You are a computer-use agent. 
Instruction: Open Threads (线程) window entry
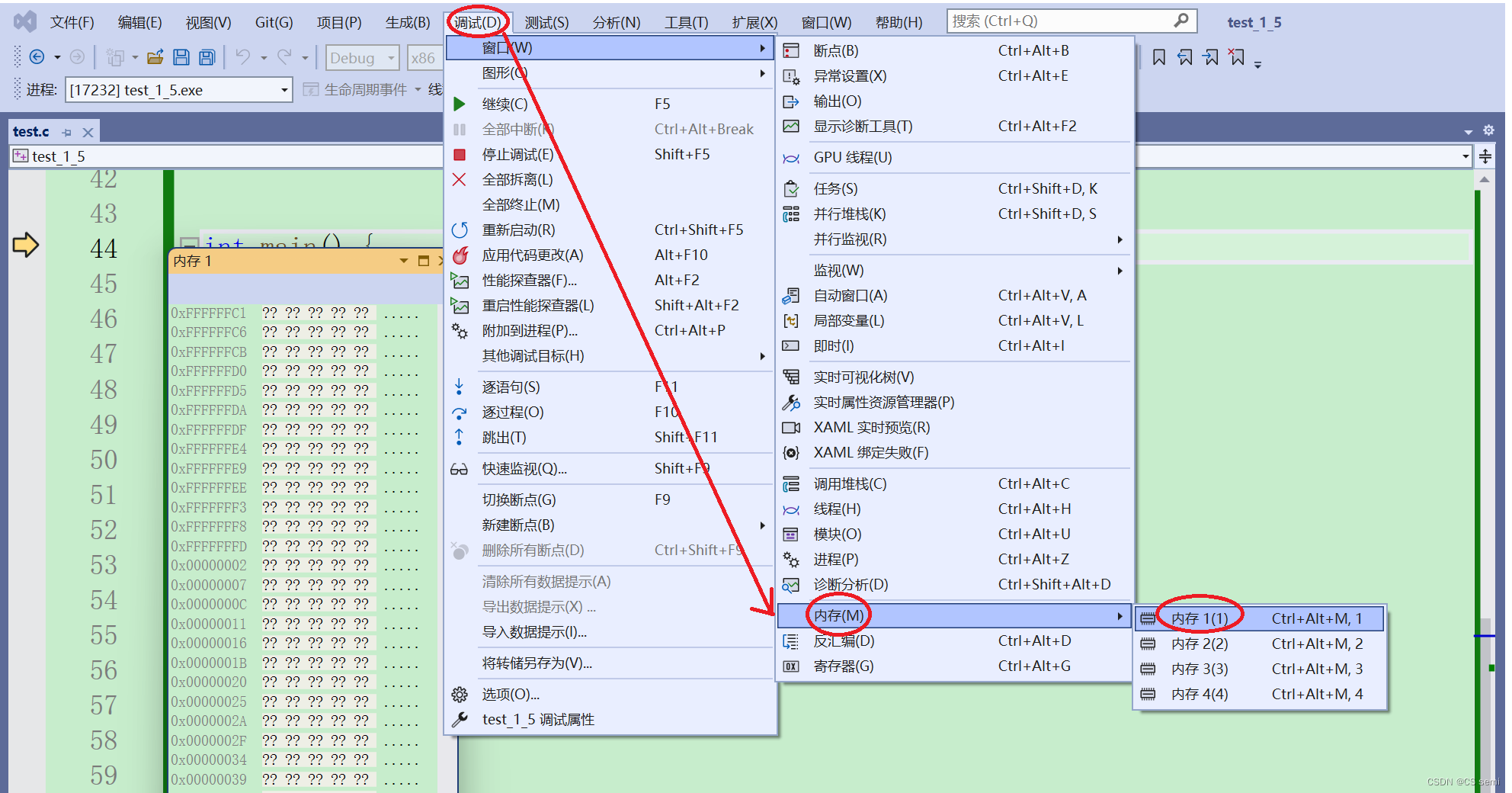click(955, 509)
